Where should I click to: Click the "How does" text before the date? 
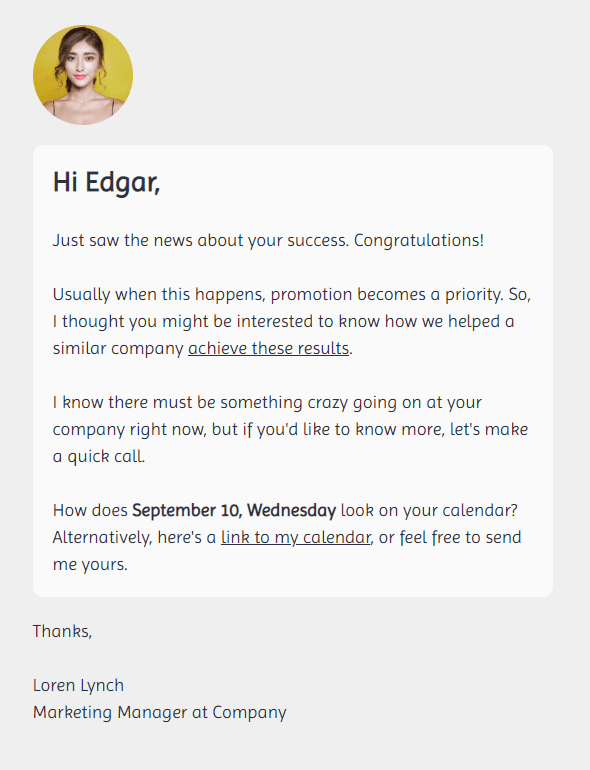click(90, 510)
